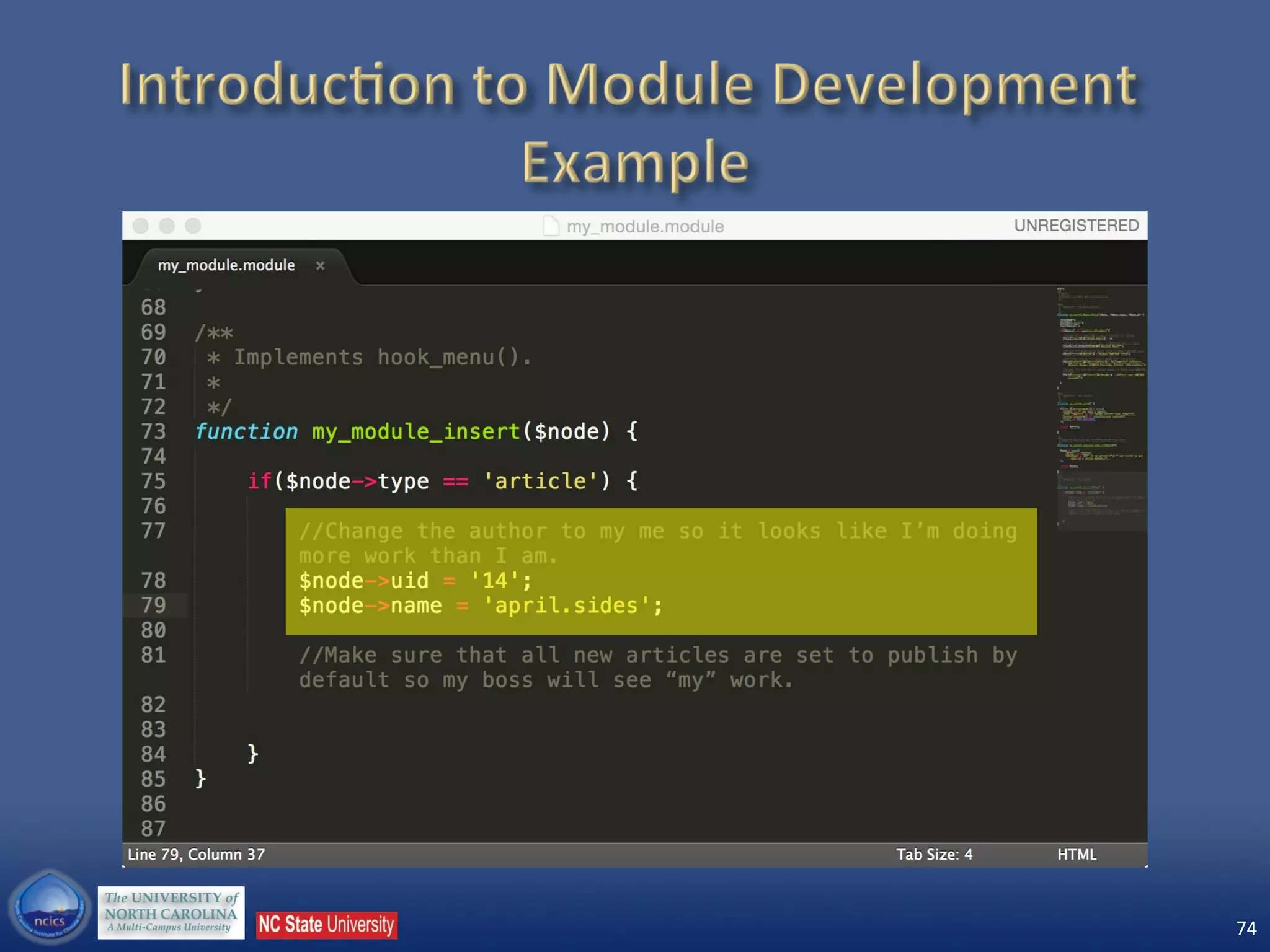Open the HTML syntax selector
This screenshot has width=1270, height=952.
1077,855
